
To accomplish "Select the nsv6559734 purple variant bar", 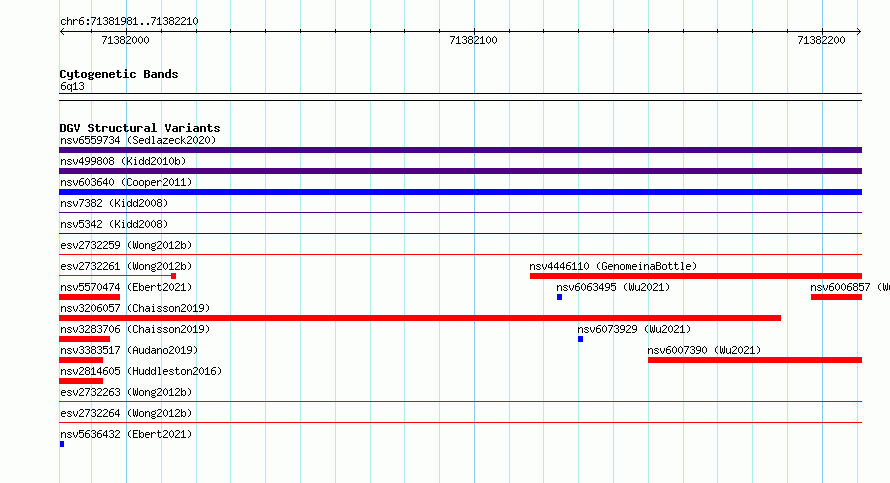I will pos(460,150).
